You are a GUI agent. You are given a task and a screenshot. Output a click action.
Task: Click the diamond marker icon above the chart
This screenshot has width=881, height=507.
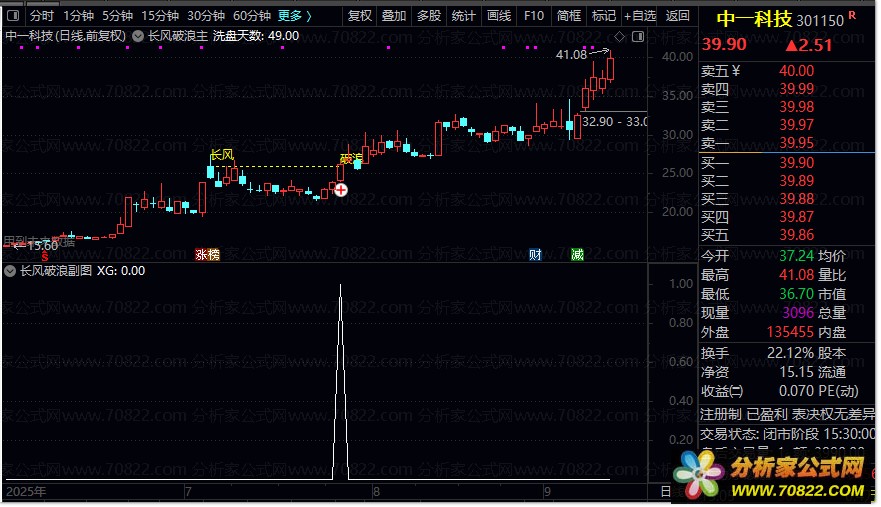coord(619,37)
